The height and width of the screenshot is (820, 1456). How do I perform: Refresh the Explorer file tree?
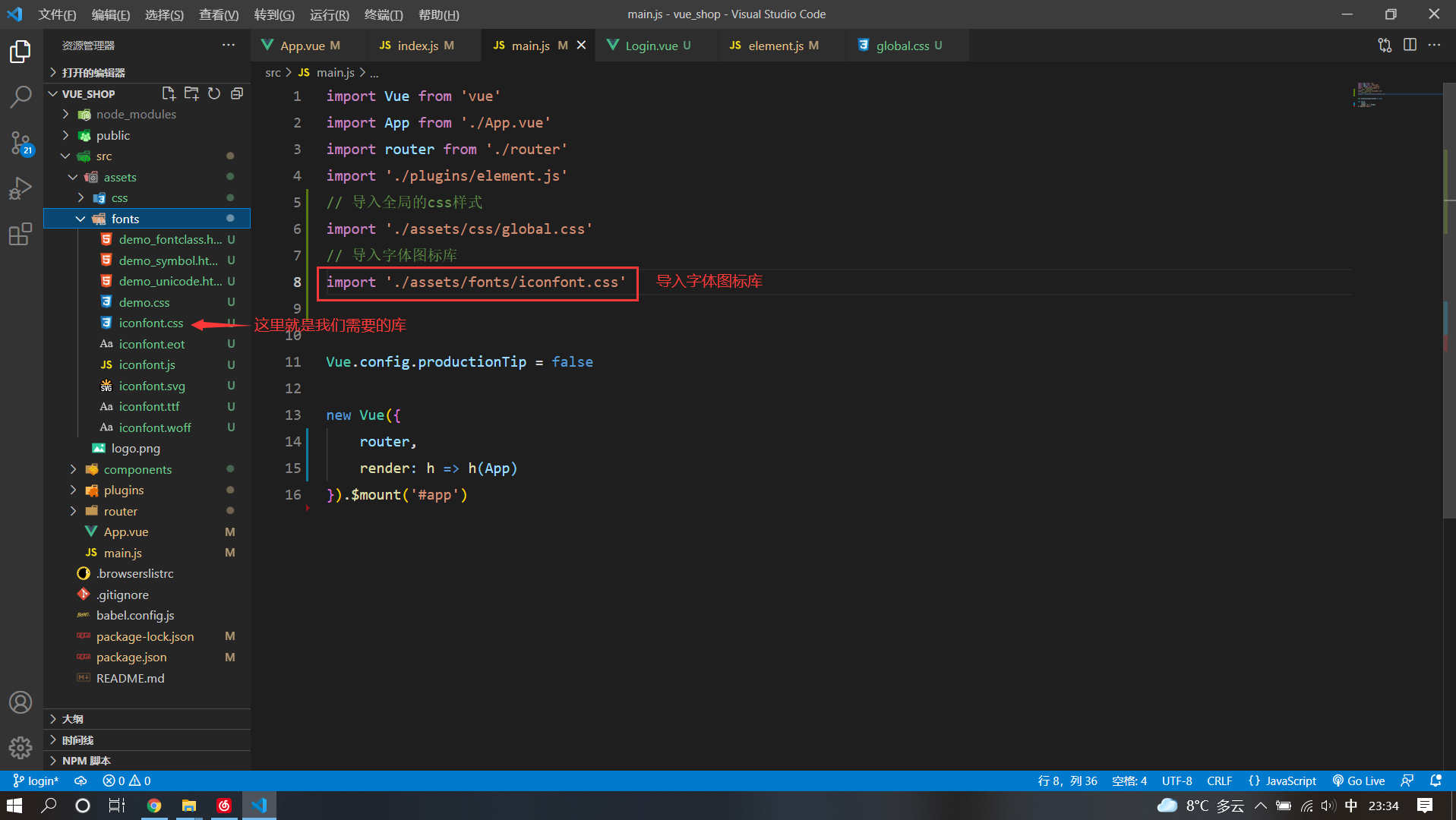coord(214,93)
